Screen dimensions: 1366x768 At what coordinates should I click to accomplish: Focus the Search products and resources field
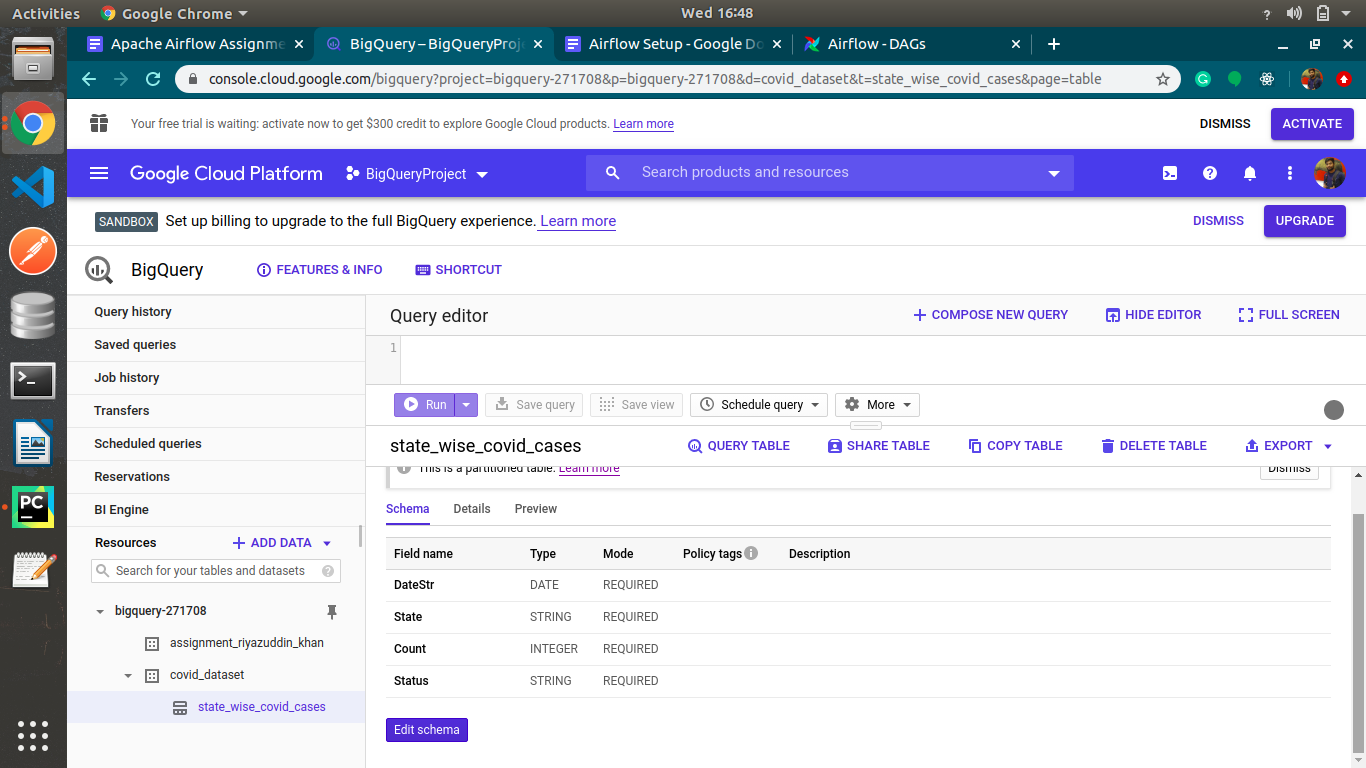tap(830, 173)
